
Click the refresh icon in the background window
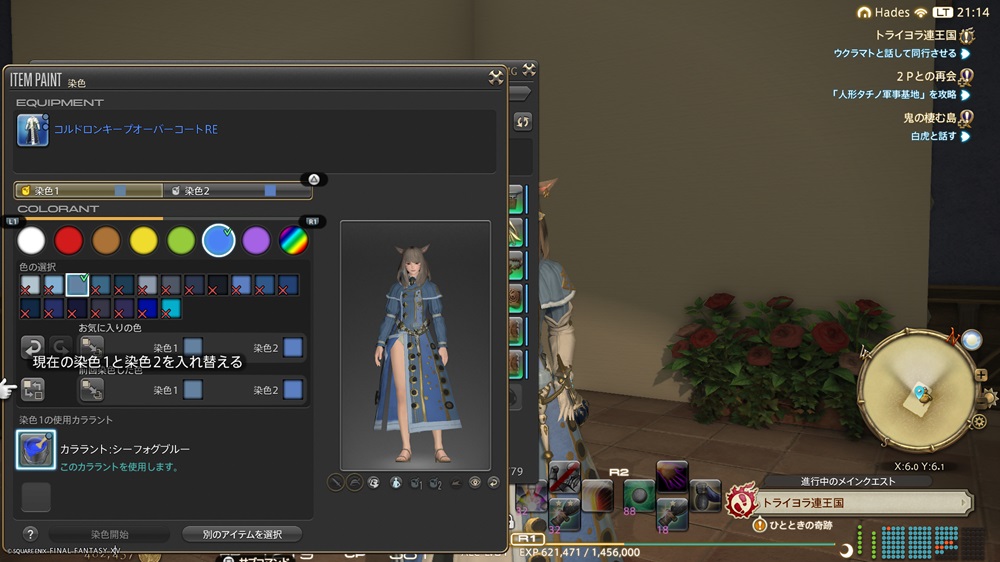click(522, 121)
